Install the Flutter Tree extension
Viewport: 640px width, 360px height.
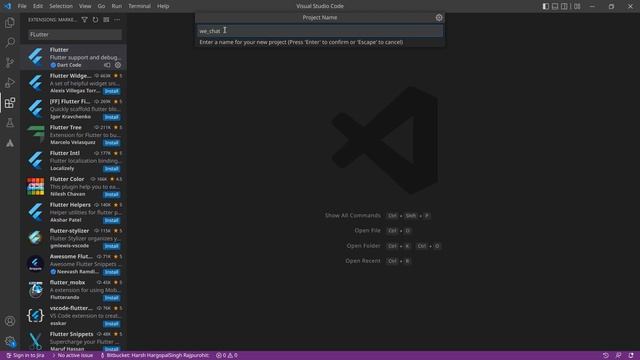pyautogui.click(x=111, y=143)
